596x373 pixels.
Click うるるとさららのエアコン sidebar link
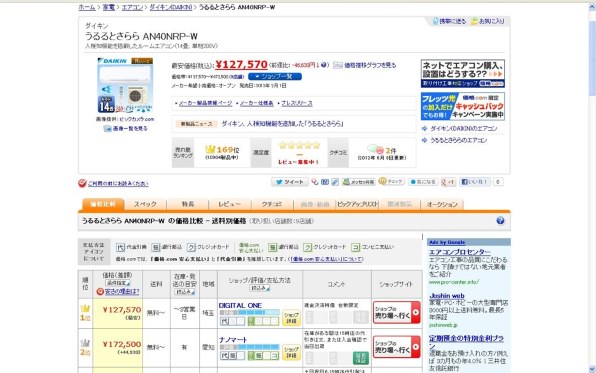[x=458, y=140]
